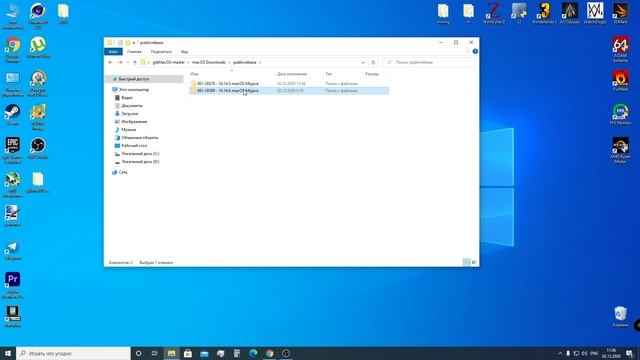Open Локальный диск (C:) in navigation pane

(140, 153)
